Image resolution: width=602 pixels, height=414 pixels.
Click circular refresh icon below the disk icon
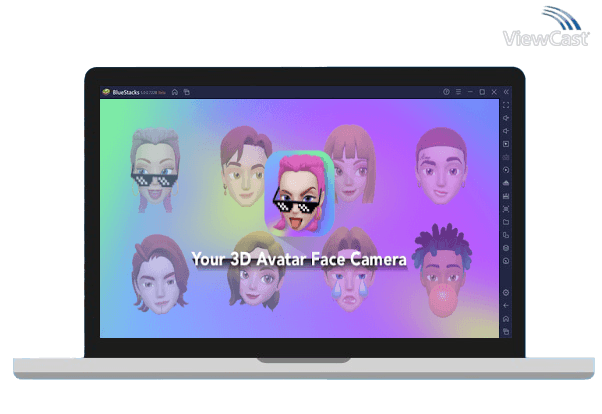pos(506,261)
